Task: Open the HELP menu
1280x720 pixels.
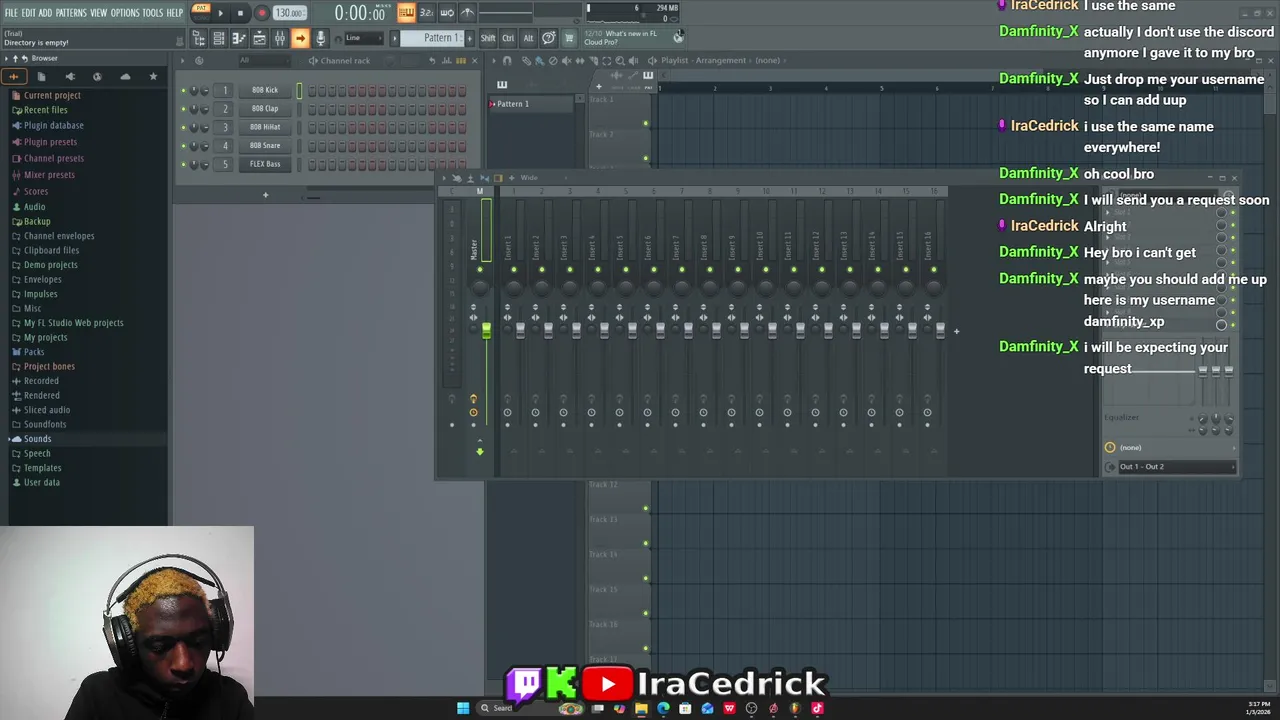Action: tap(174, 13)
